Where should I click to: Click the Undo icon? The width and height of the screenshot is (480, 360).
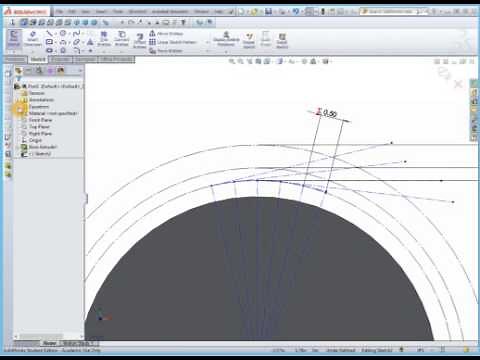pos(295,12)
